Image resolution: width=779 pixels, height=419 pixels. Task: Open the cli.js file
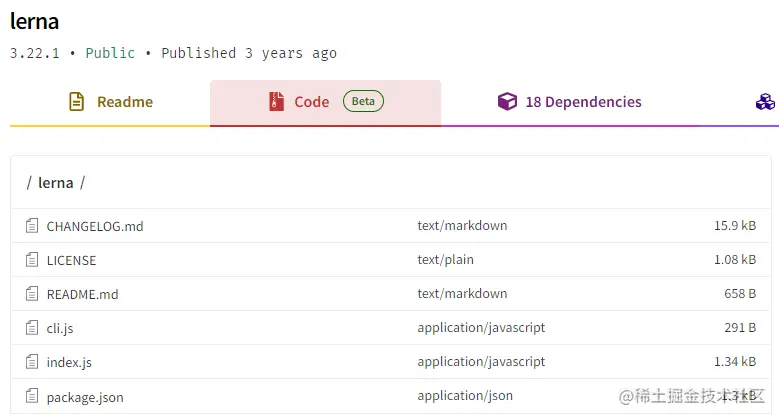tap(60, 329)
